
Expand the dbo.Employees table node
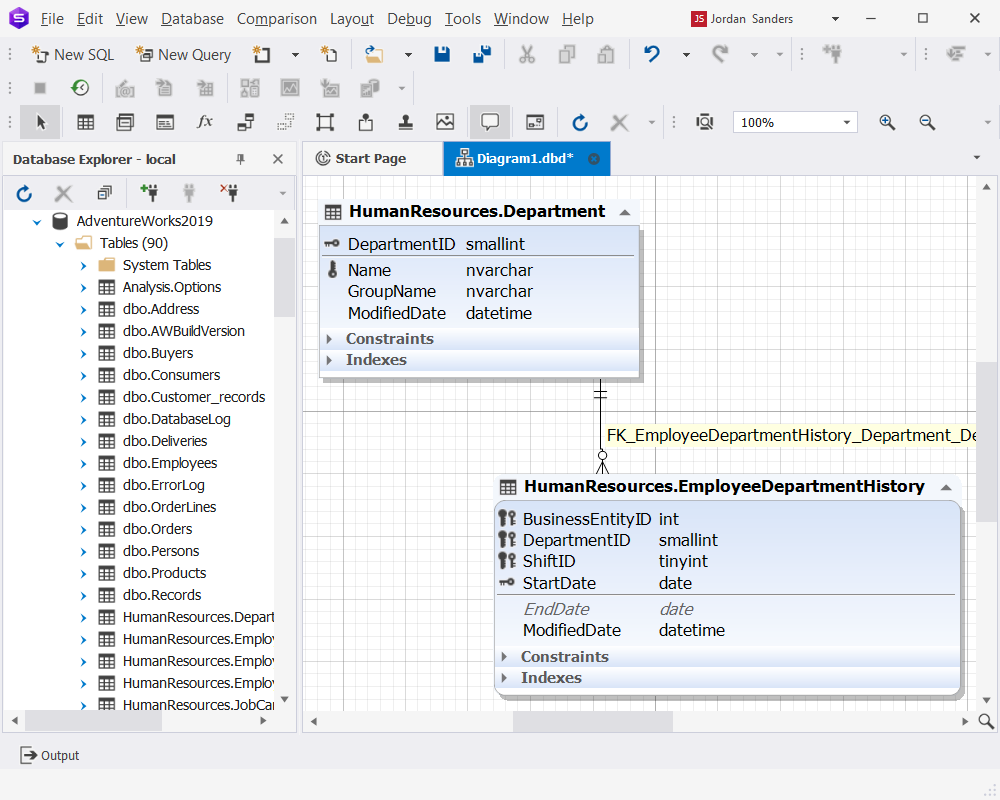click(84, 464)
